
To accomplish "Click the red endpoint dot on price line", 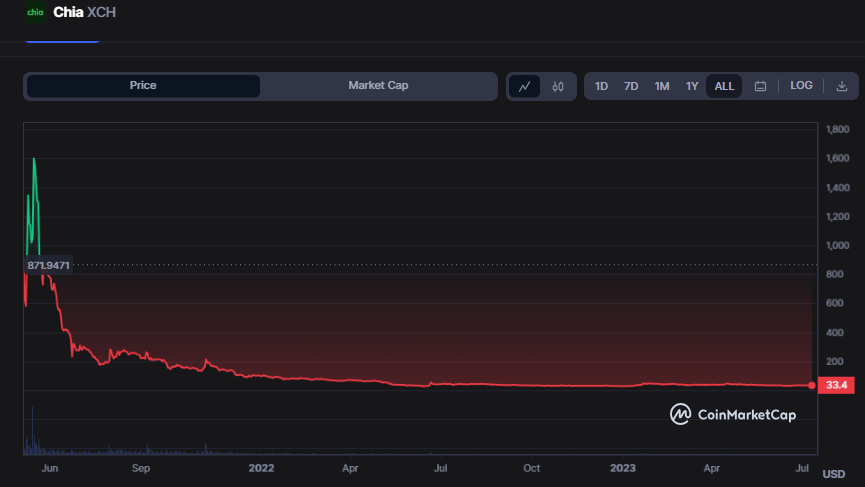I will pyautogui.click(x=811, y=386).
